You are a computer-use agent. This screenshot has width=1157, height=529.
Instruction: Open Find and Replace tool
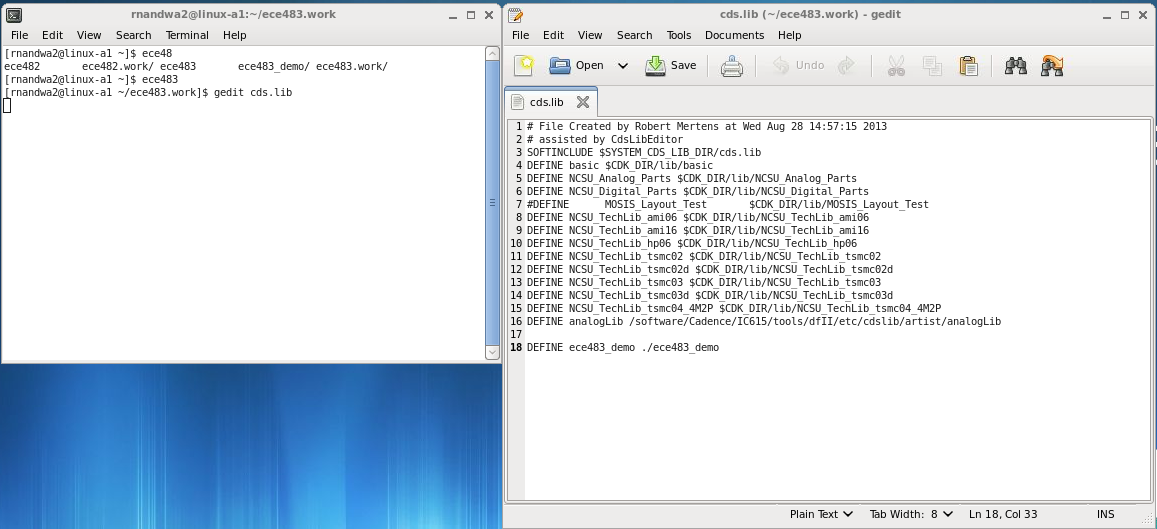[1051, 66]
